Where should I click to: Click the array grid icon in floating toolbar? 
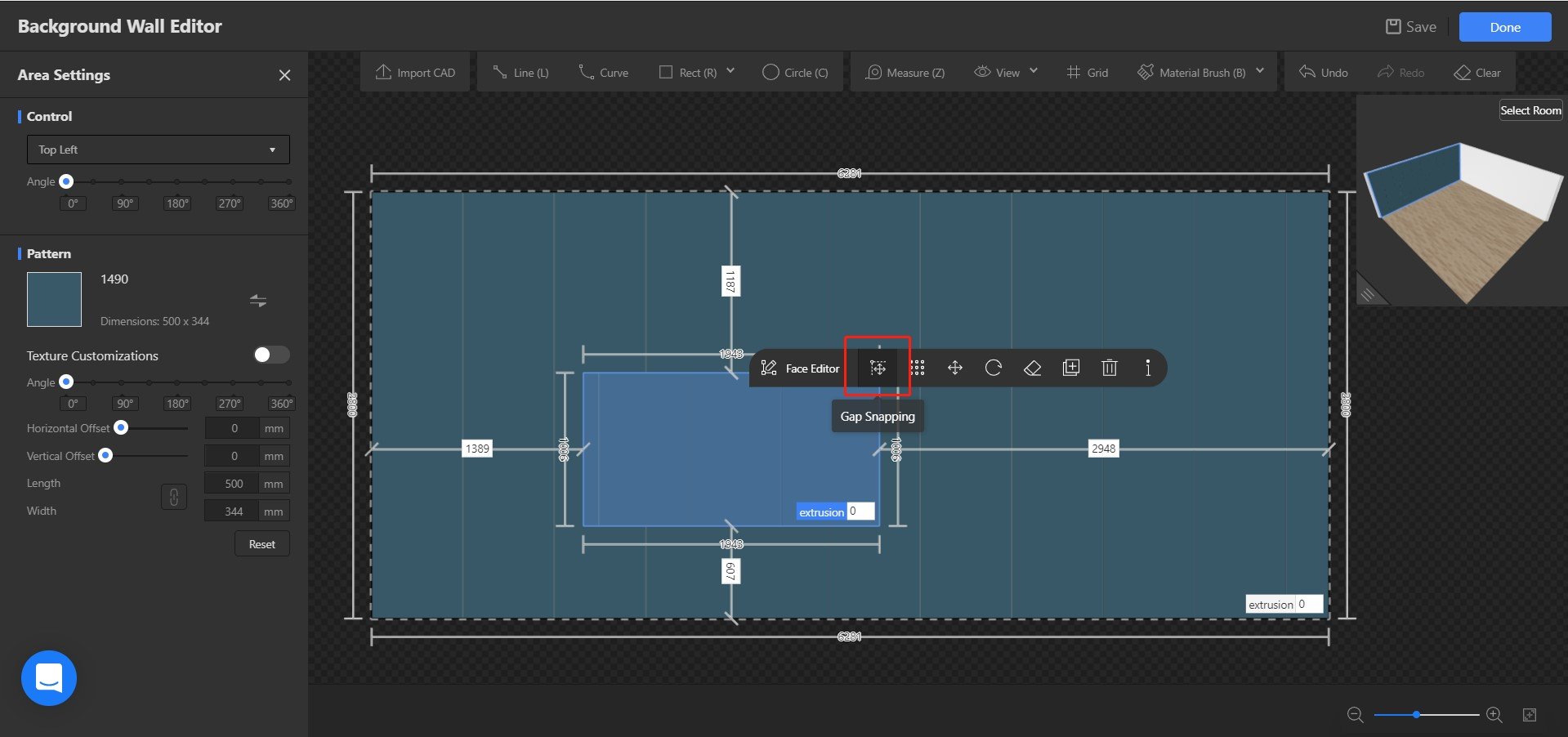[x=917, y=368]
